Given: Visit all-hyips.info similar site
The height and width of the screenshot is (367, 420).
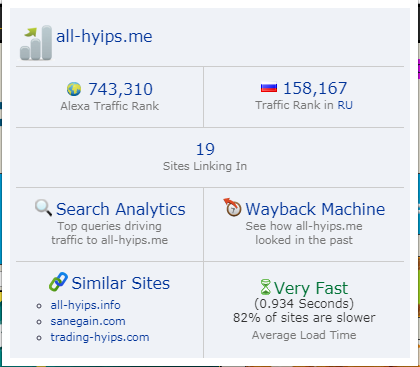Looking at the screenshot, I should click(85, 305).
